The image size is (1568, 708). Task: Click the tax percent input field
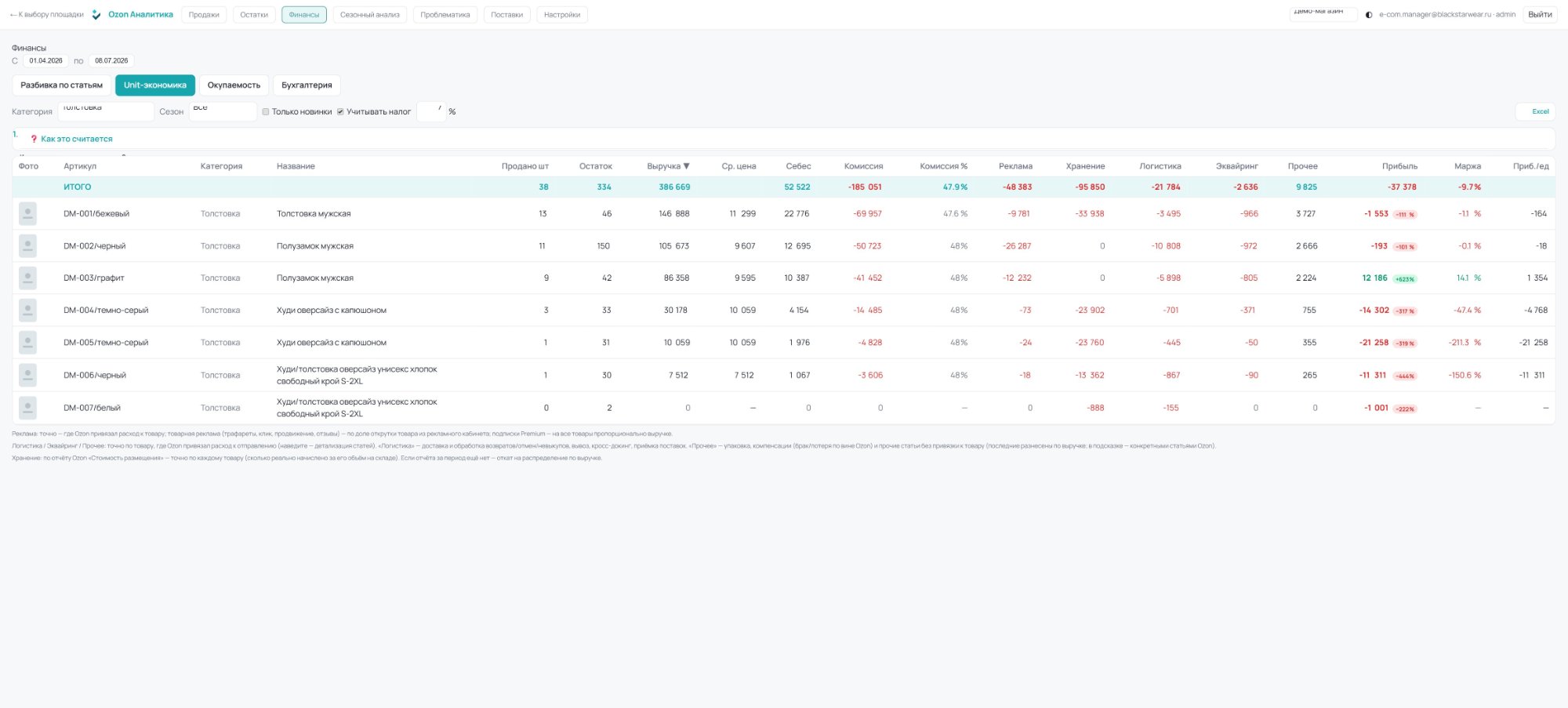(431, 111)
